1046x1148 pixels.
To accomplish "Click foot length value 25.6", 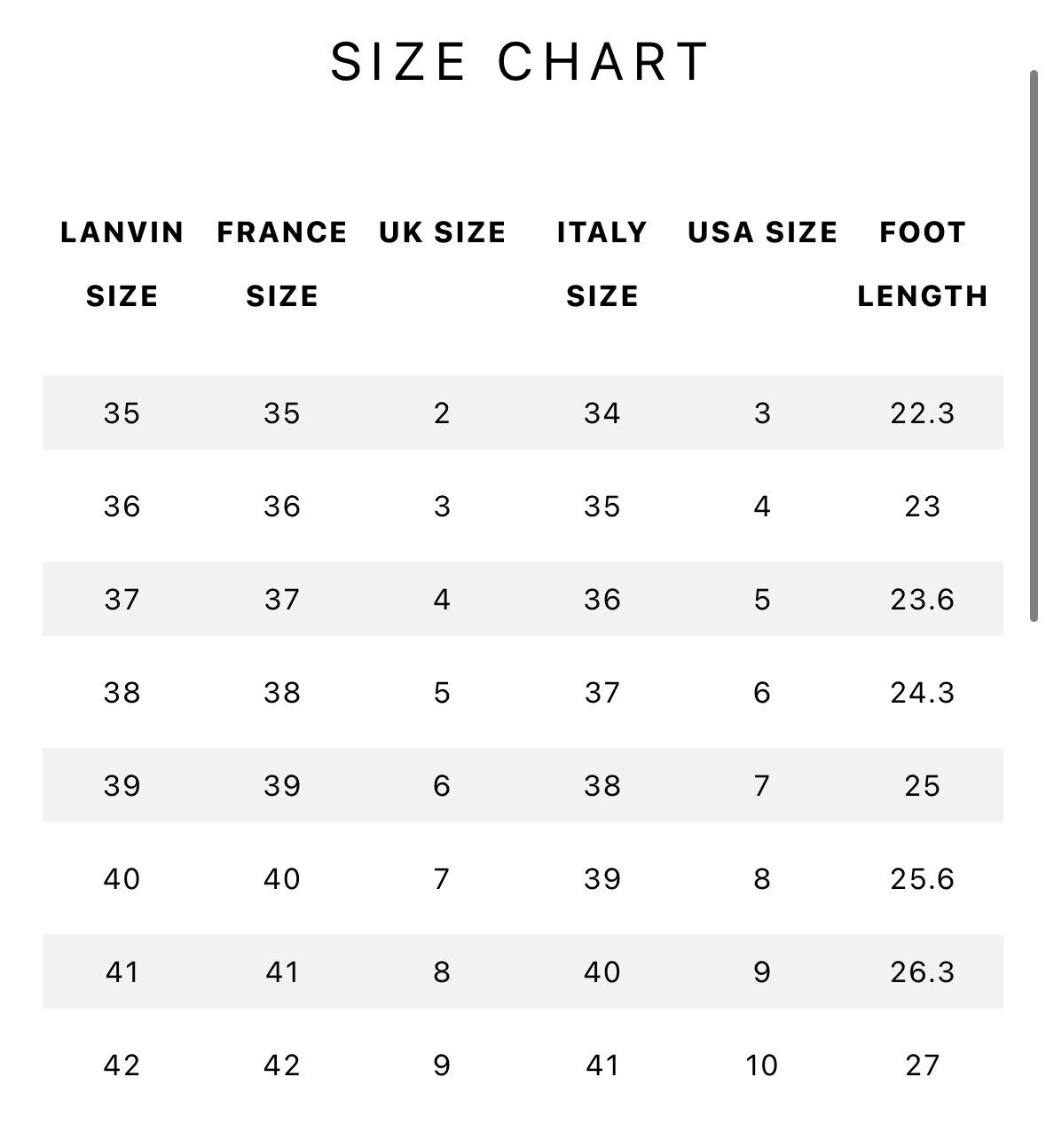I will point(923,879).
